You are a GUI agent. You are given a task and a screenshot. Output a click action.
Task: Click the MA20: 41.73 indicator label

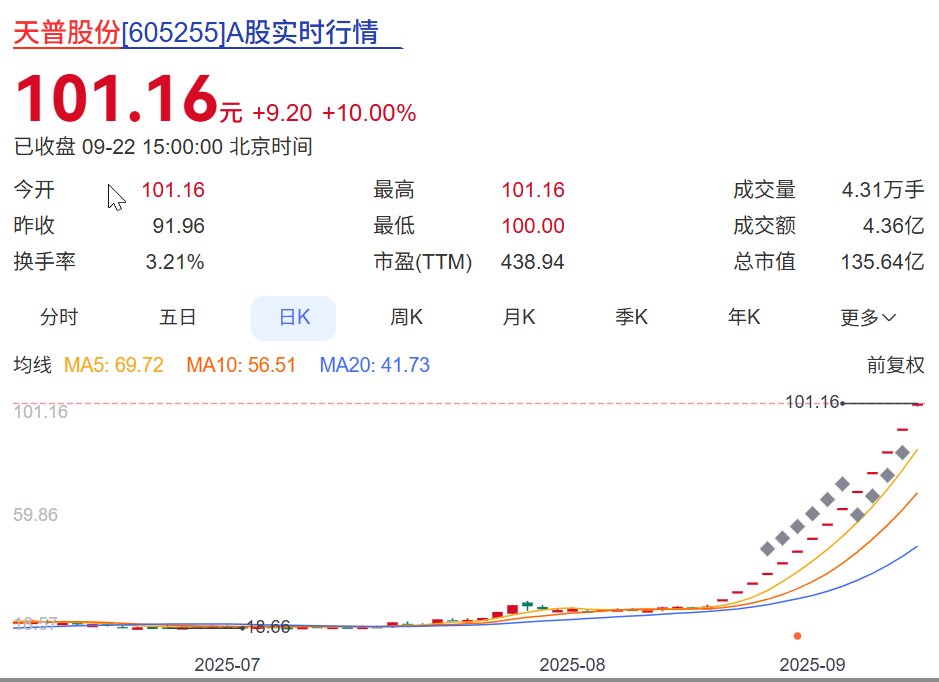(x=374, y=365)
